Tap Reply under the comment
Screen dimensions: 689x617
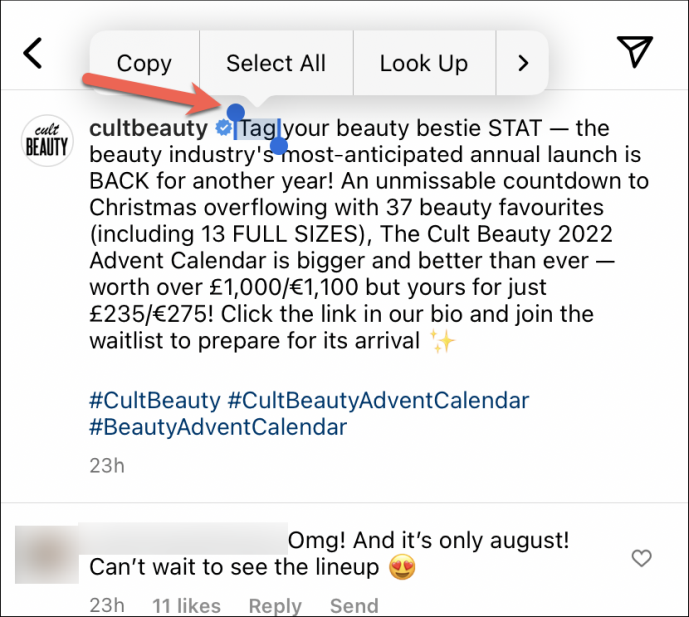pyautogui.click(x=275, y=605)
